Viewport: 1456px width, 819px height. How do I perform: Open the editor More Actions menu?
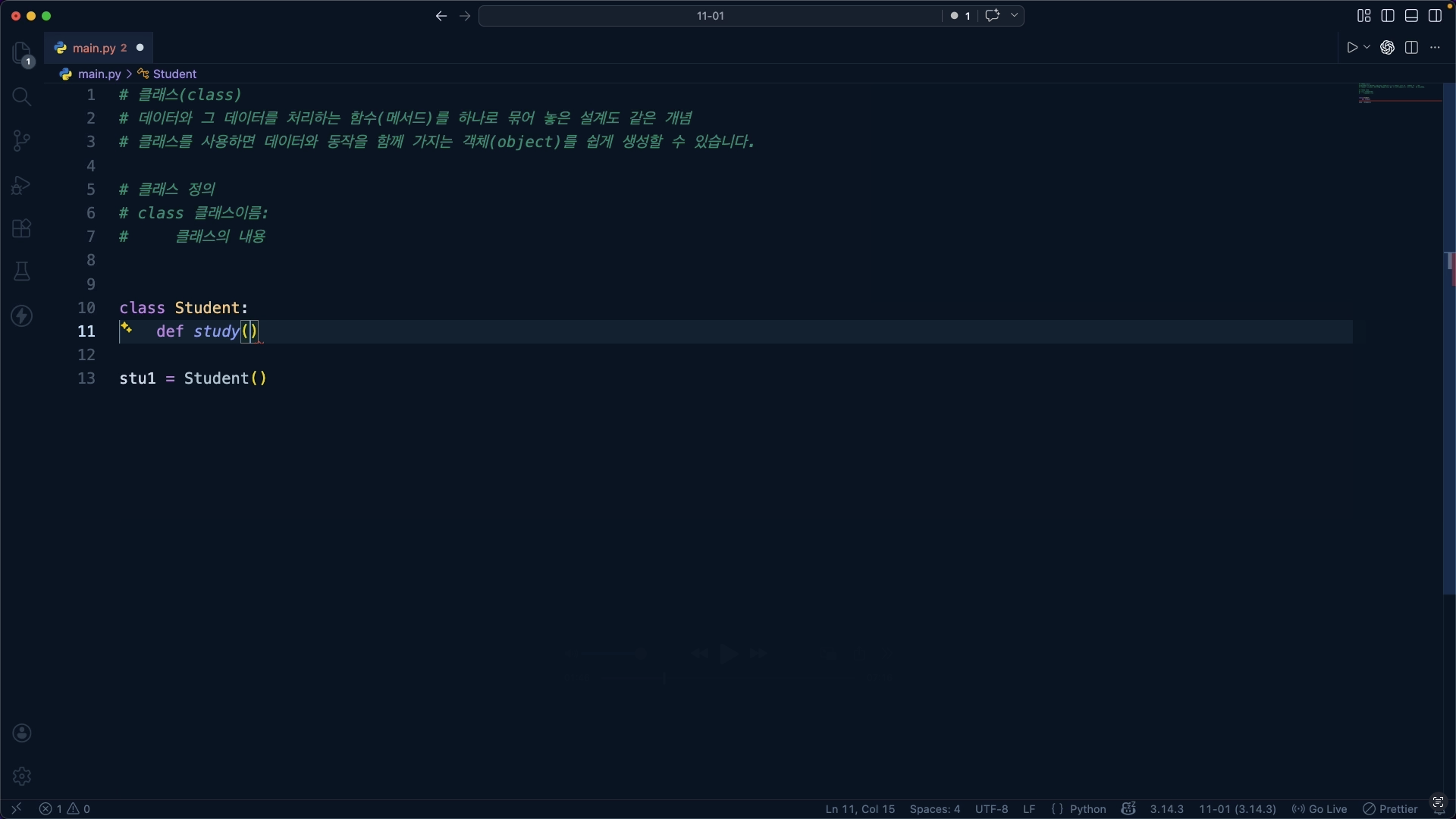1435,48
